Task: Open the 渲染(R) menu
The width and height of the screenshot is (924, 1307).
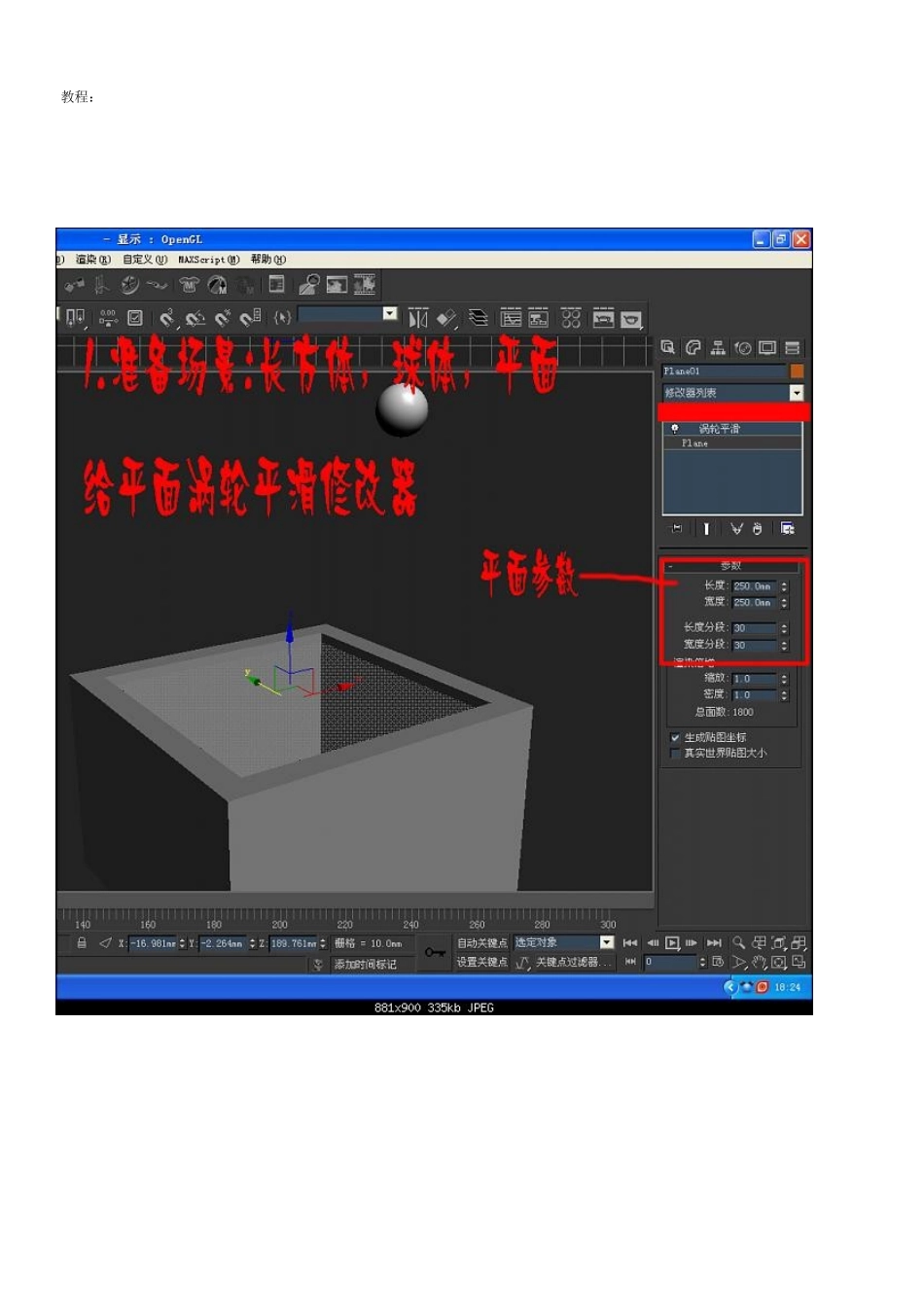Action: 92,260
